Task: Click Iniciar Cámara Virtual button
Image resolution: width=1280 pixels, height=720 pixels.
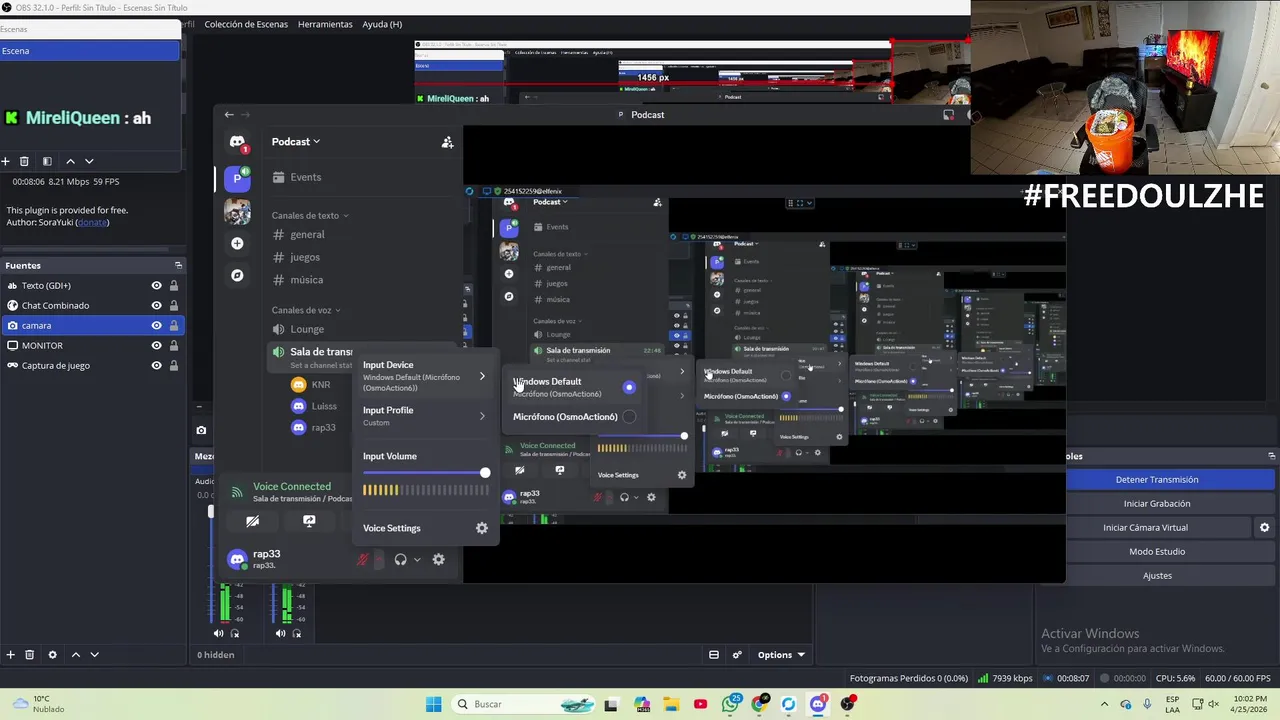Action: pos(1157,528)
